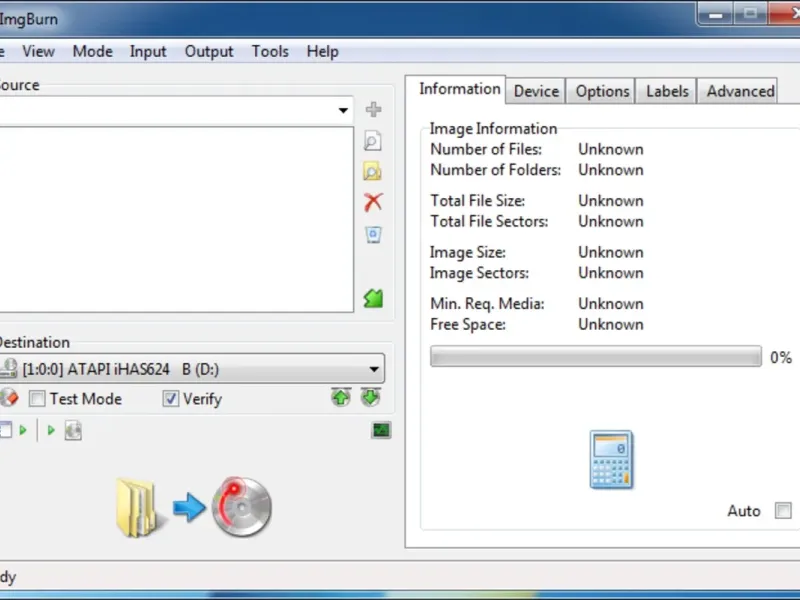Viewport: 800px width, 600px height.
Task: Remove the selected source item with the red X
Action: click(x=373, y=202)
